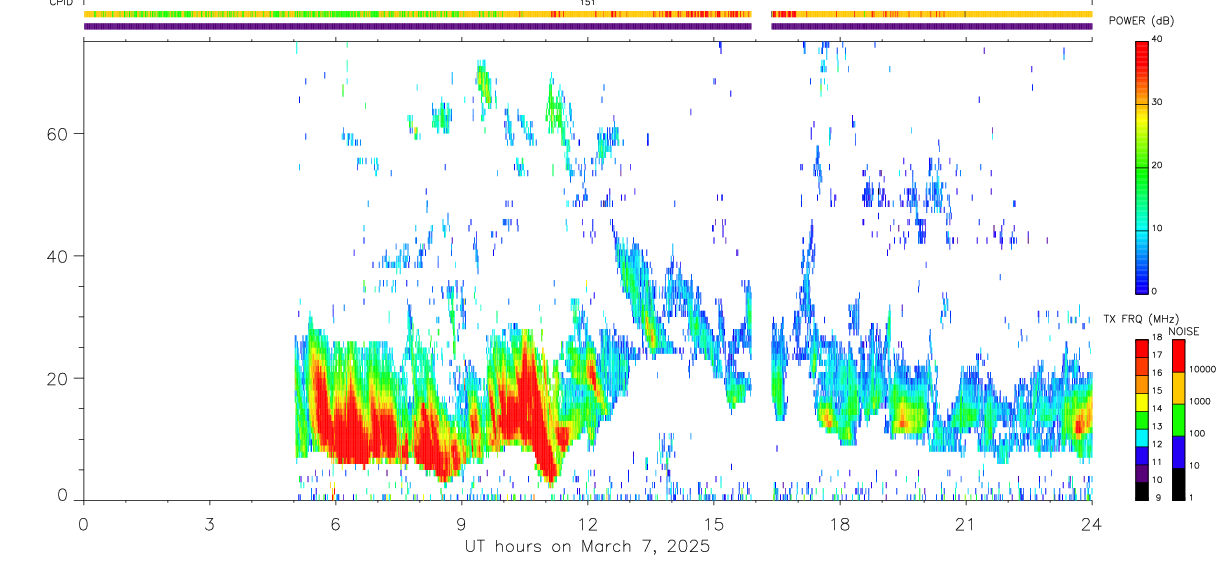Click the 151 CPID value above the plot
Image resolution: width=1228 pixels, height=567 pixels.
click(588, 3)
